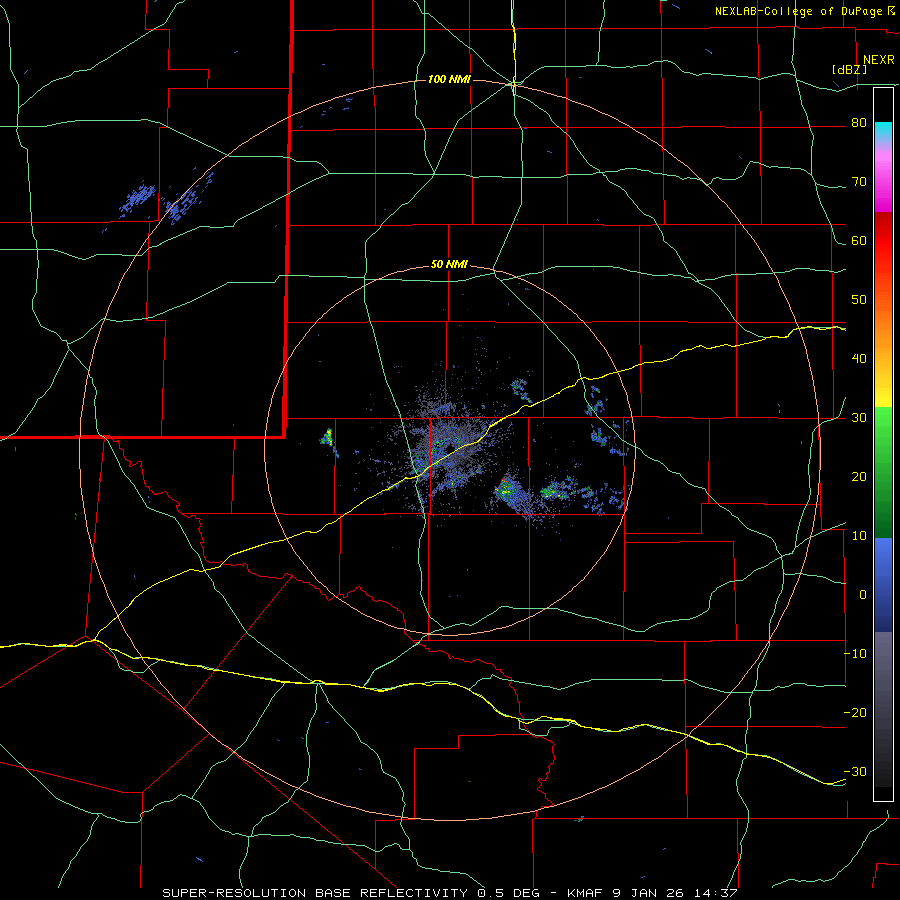Click the -10 value on dBZ scale
The width and height of the screenshot is (900, 900).
click(x=855, y=654)
